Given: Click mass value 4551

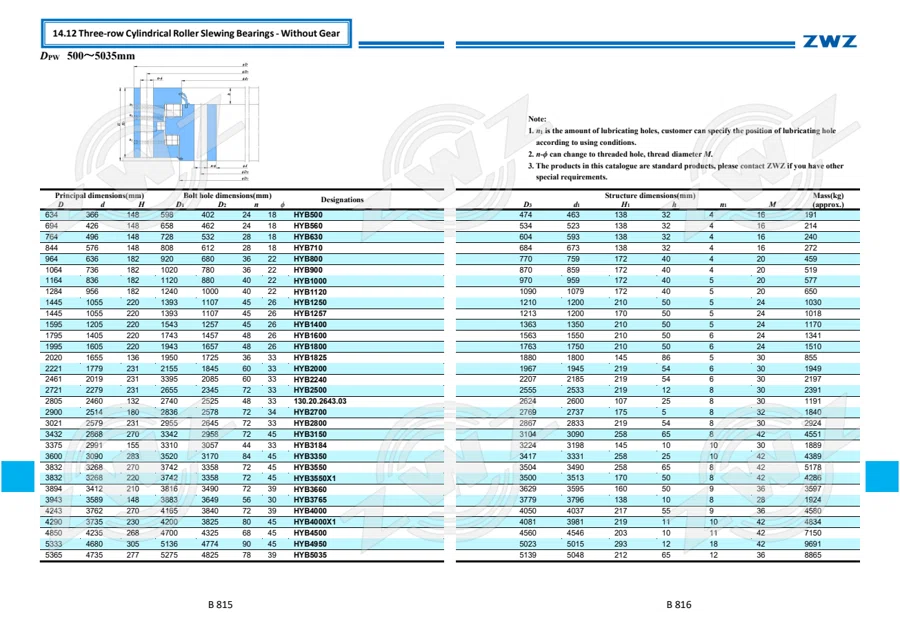Looking at the screenshot, I should [x=813, y=434].
